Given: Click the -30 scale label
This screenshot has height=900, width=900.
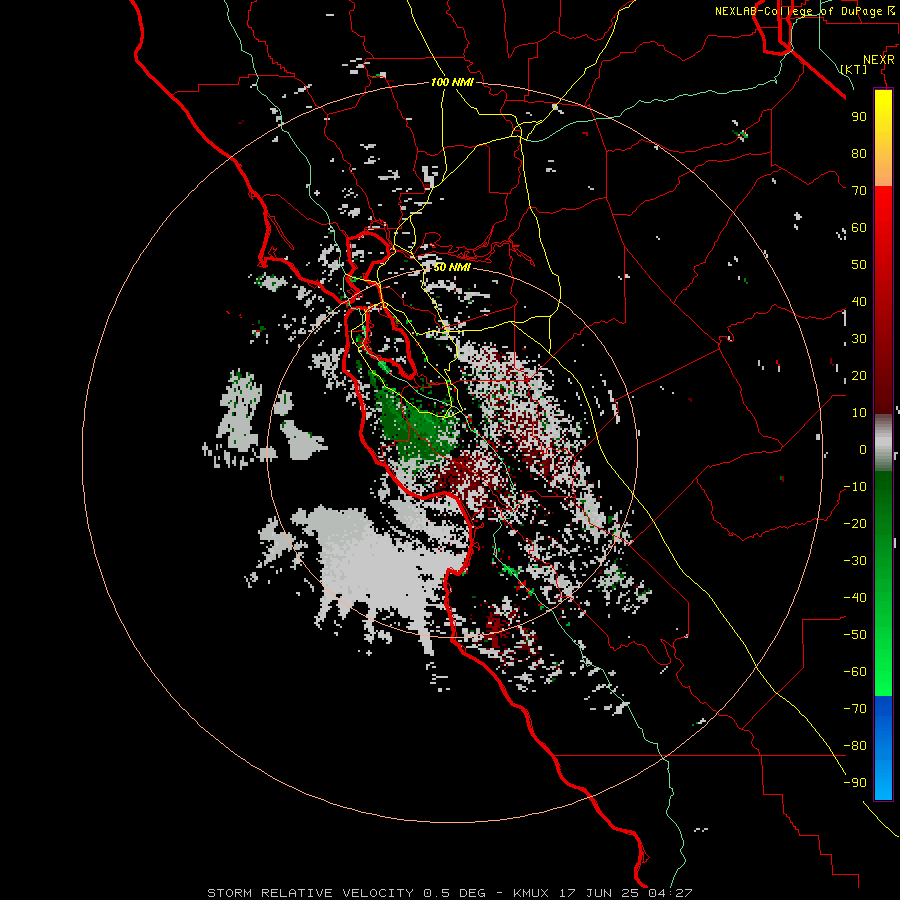Looking at the screenshot, I should click(855, 561).
